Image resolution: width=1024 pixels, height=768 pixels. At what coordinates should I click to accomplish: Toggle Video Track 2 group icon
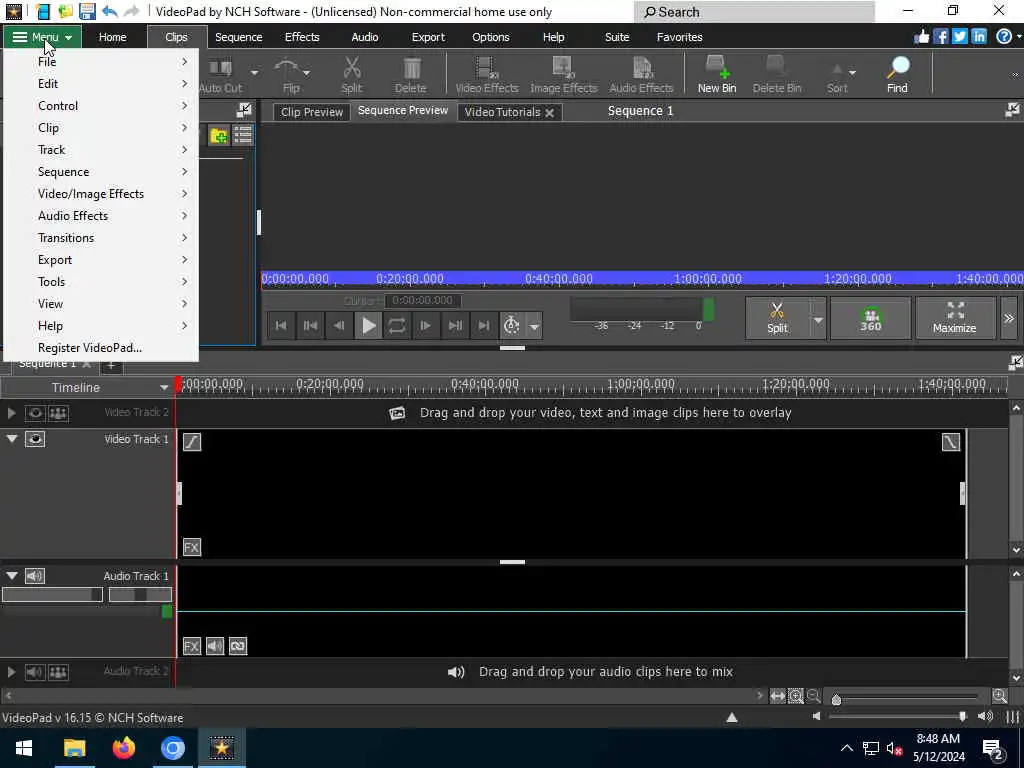click(x=58, y=413)
